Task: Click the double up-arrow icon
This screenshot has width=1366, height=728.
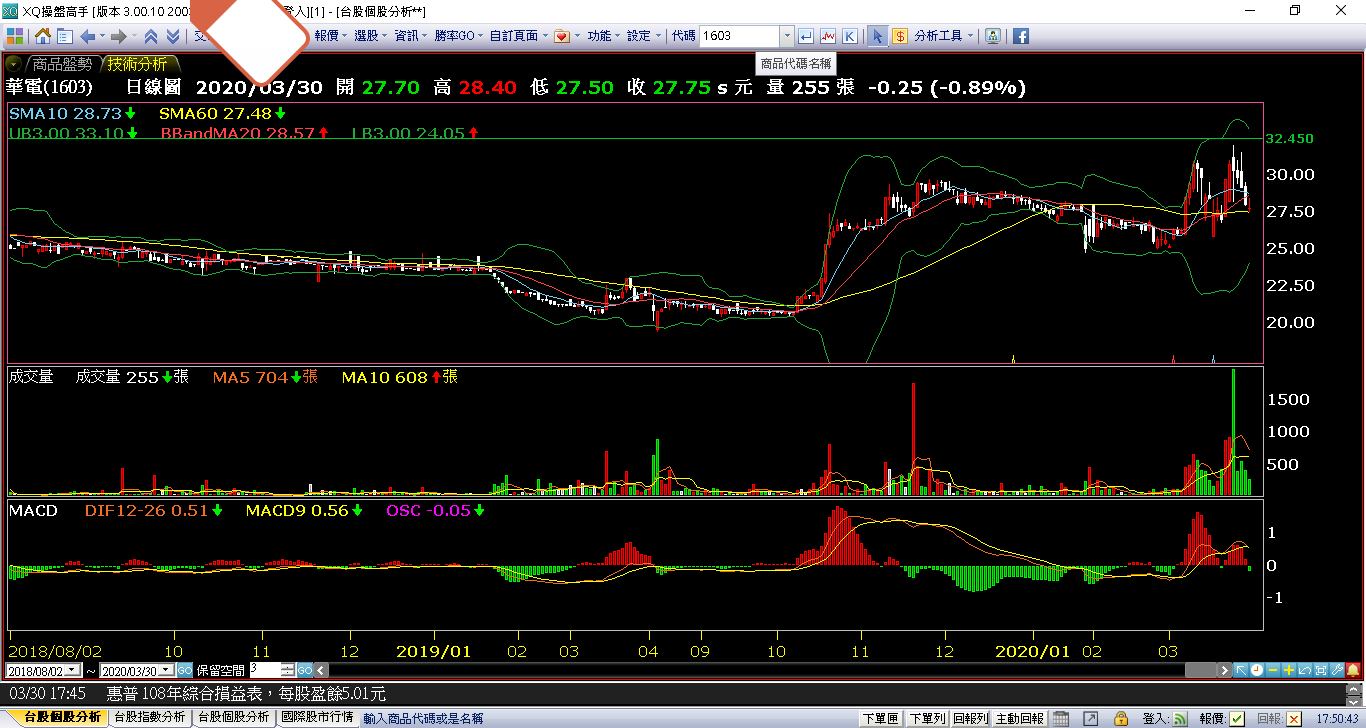Action: coord(151,36)
